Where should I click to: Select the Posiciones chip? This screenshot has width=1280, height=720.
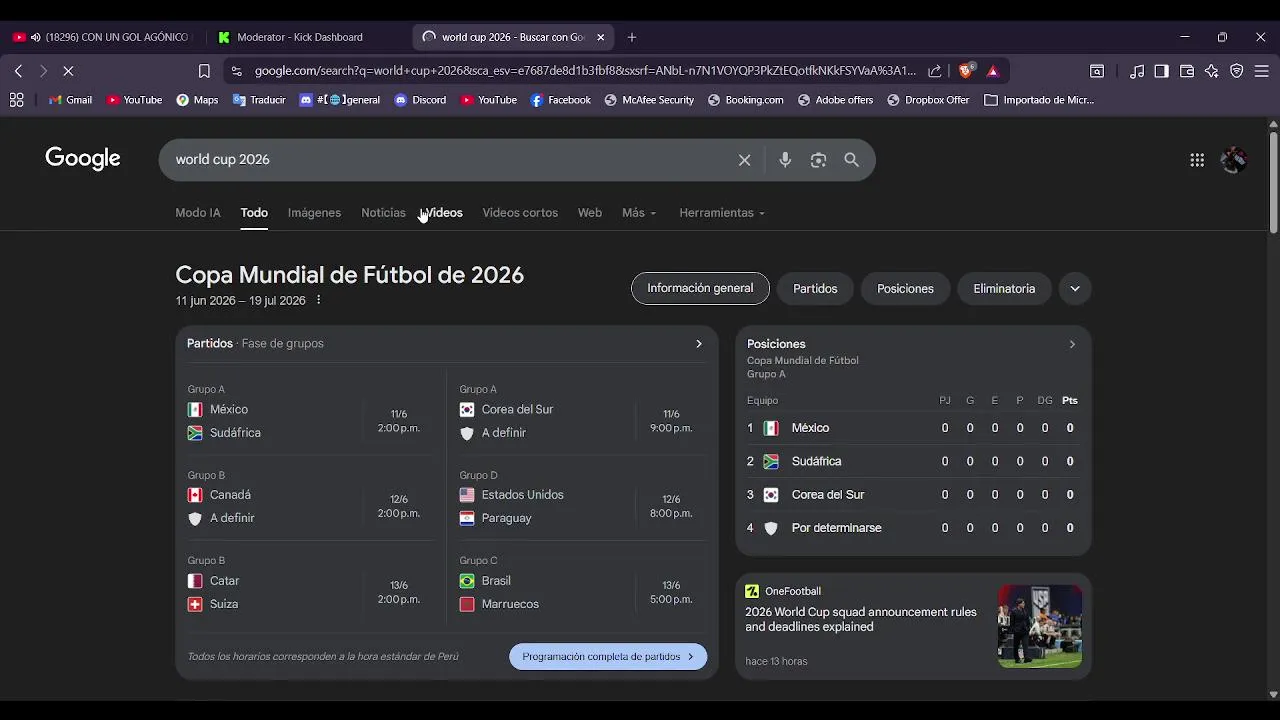pyautogui.click(x=905, y=288)
